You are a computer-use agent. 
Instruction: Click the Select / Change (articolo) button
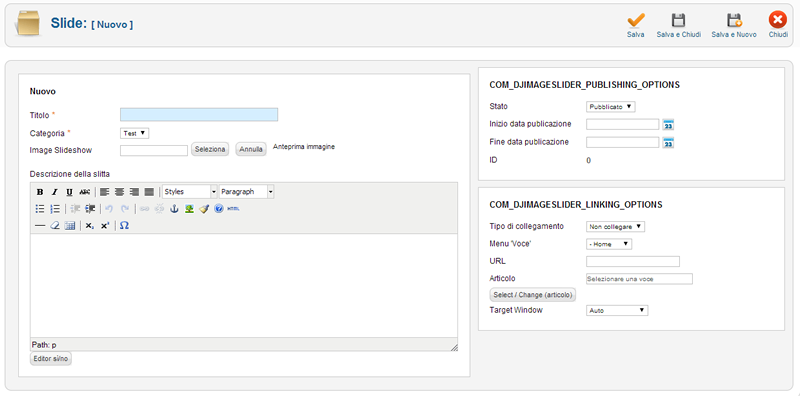[x=533, y=295]
